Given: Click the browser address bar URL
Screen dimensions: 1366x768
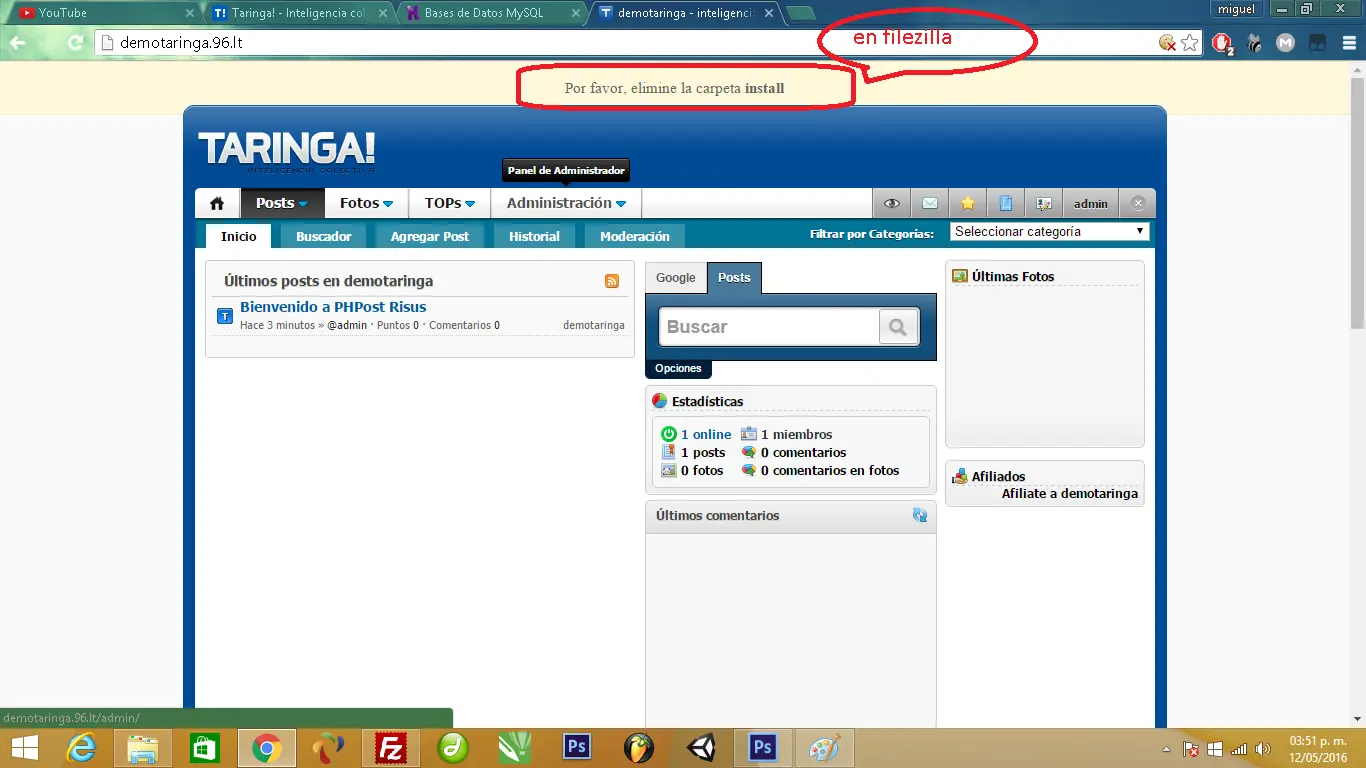Looking at the screenshot, I should coord(181,43).
